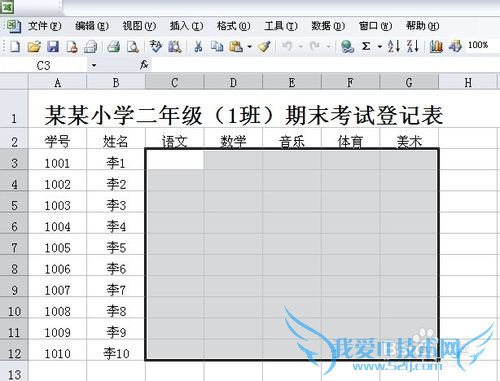Viewport: 500px width, 381px height.
Task: Expand the Redo history dropdown arrow
Action: point(328,47)
